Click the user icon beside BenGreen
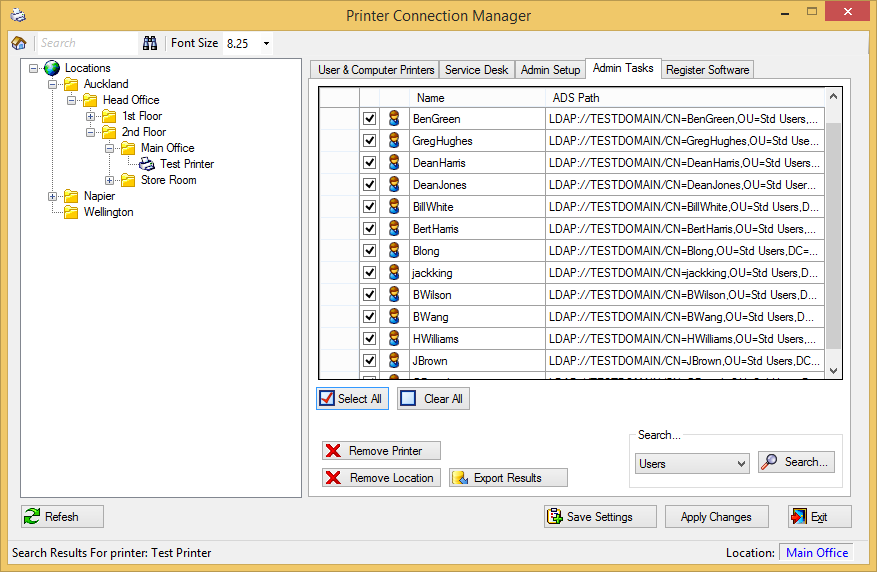Screen dimensions: 877x572 pyautogui.click(x=394, y=119)
